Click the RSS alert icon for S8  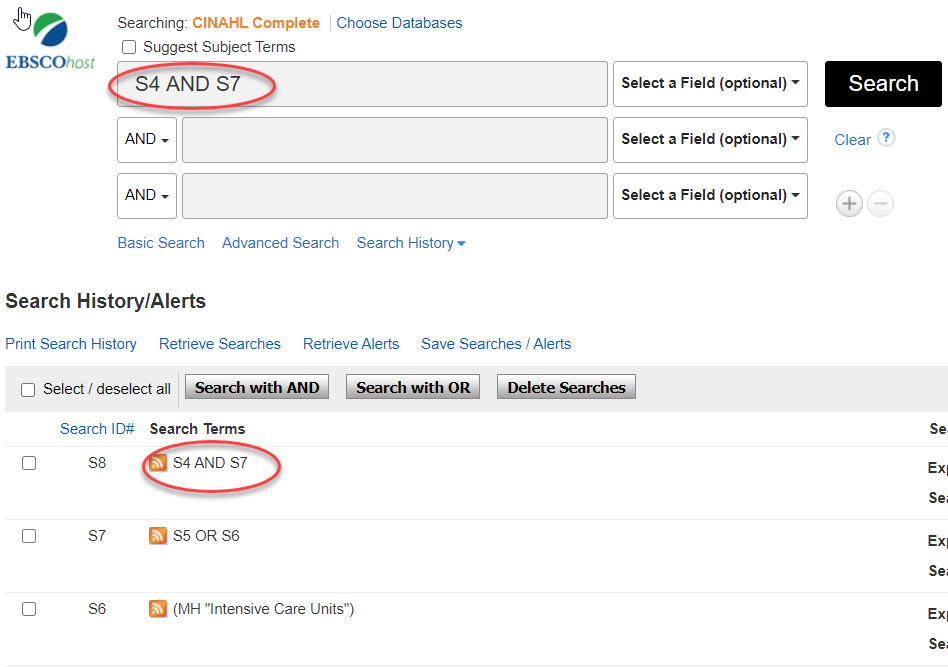pyautogui.click(x=157, y=463)
